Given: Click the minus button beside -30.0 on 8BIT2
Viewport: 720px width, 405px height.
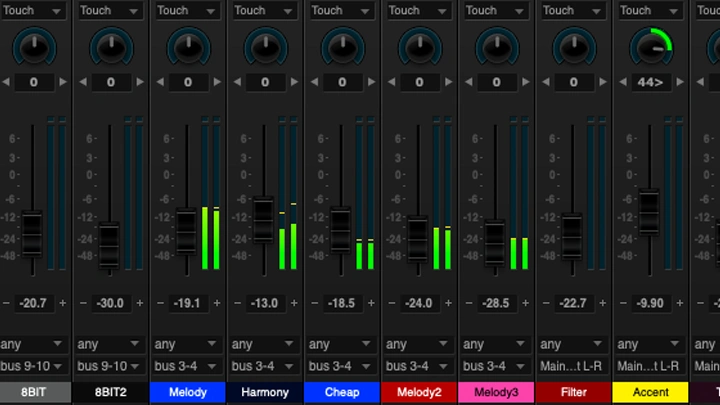Looking at the screenshot, I should [83, 303].
